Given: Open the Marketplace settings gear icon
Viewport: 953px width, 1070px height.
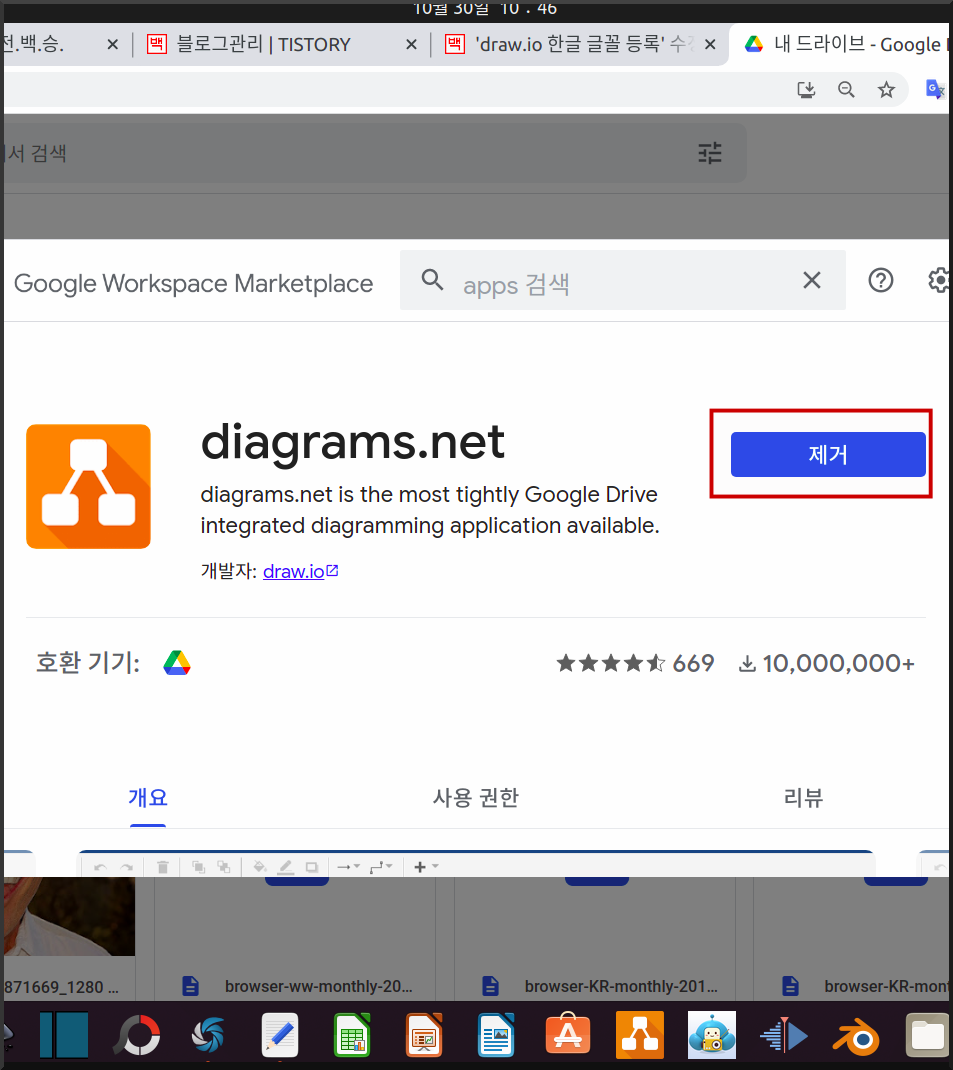Looking at the screenshot, I should pos(940,280).
